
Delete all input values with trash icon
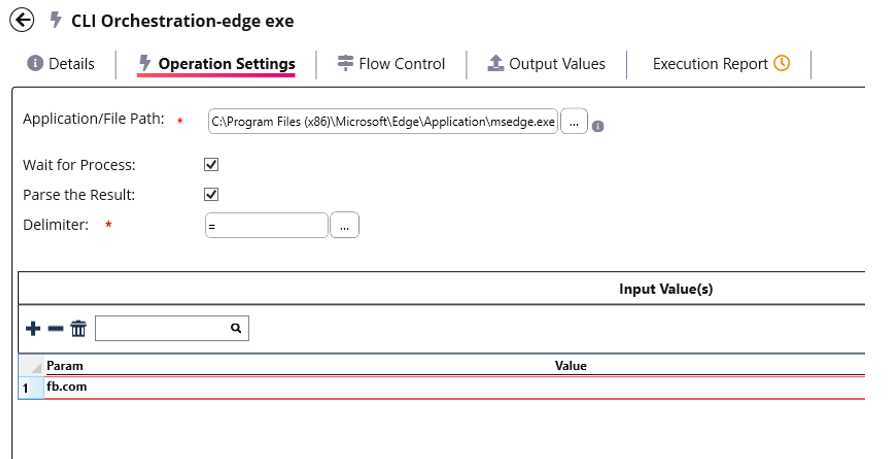(x=78, y=329)
